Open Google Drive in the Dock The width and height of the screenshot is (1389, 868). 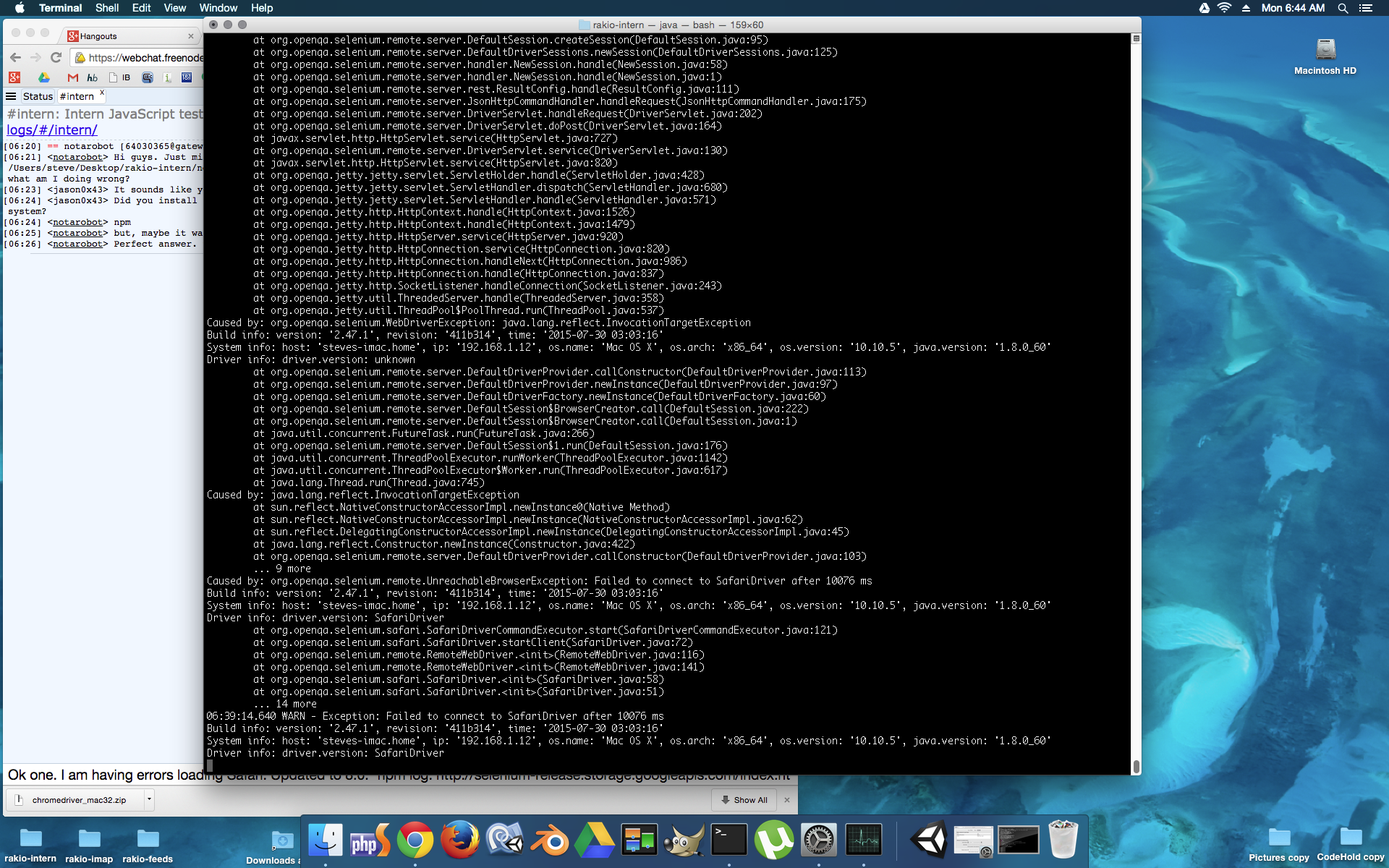click(x=594, y=841)
